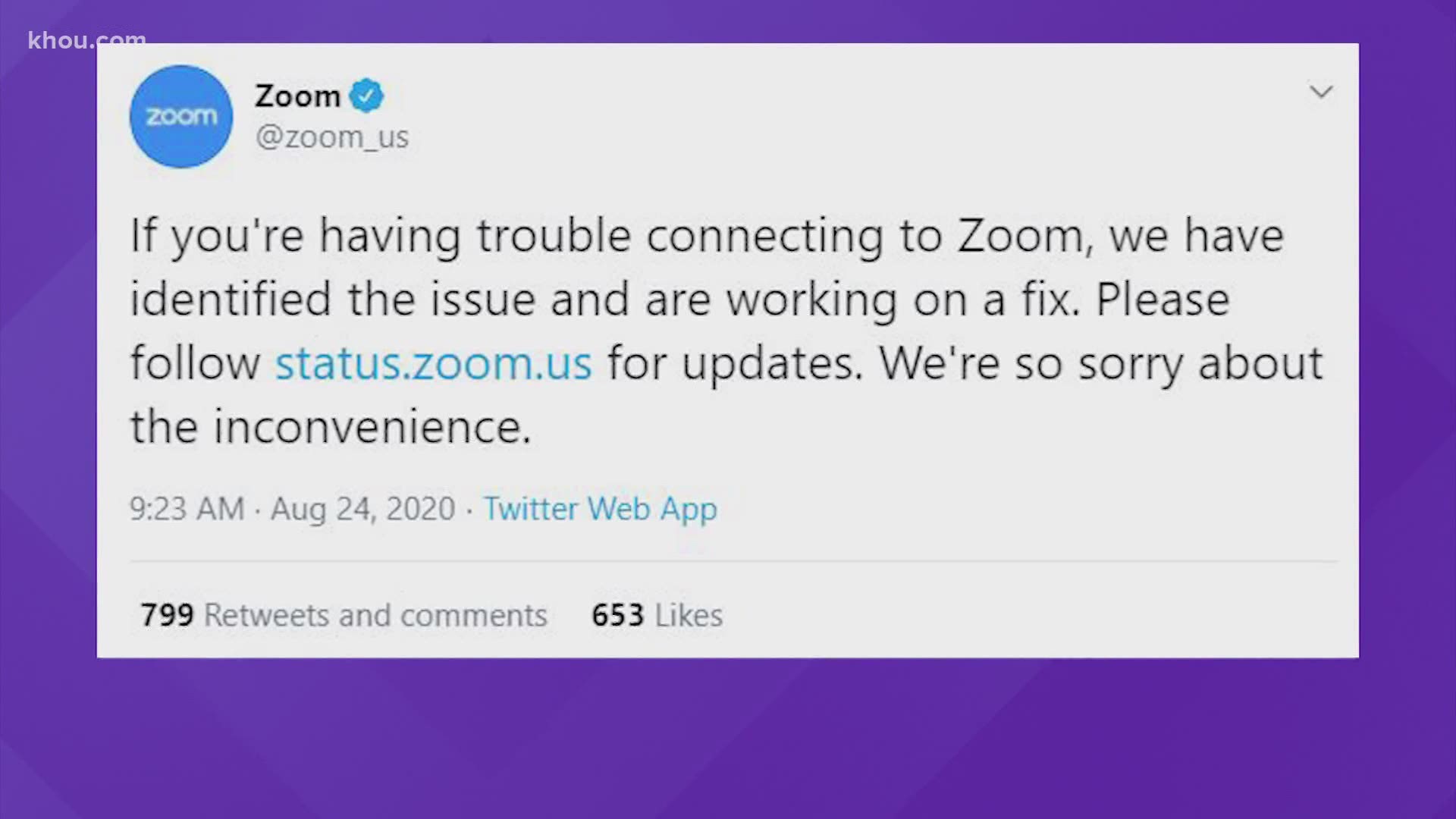This screenshot has width=1456, height=819.
Task: Open the status.zoom.us link
Action: pyautogui.click(x=433, y=363)
